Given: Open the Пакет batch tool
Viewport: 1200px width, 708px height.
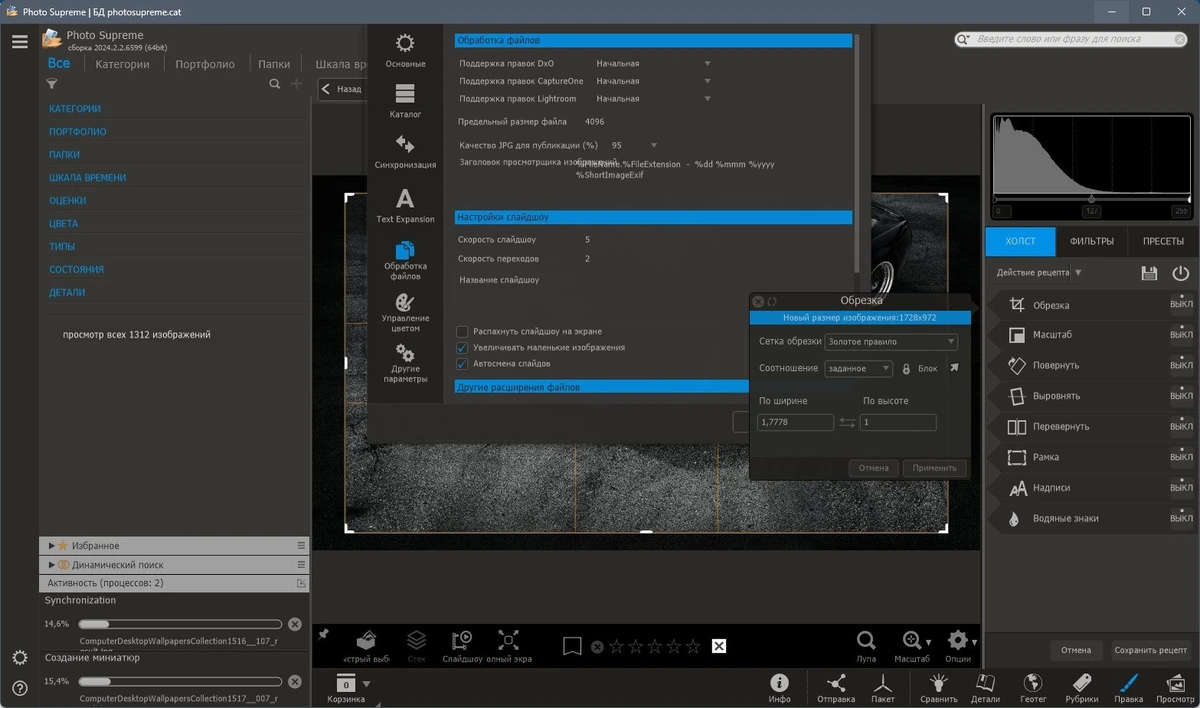Looking at the screenshot, I should point(883,688).
